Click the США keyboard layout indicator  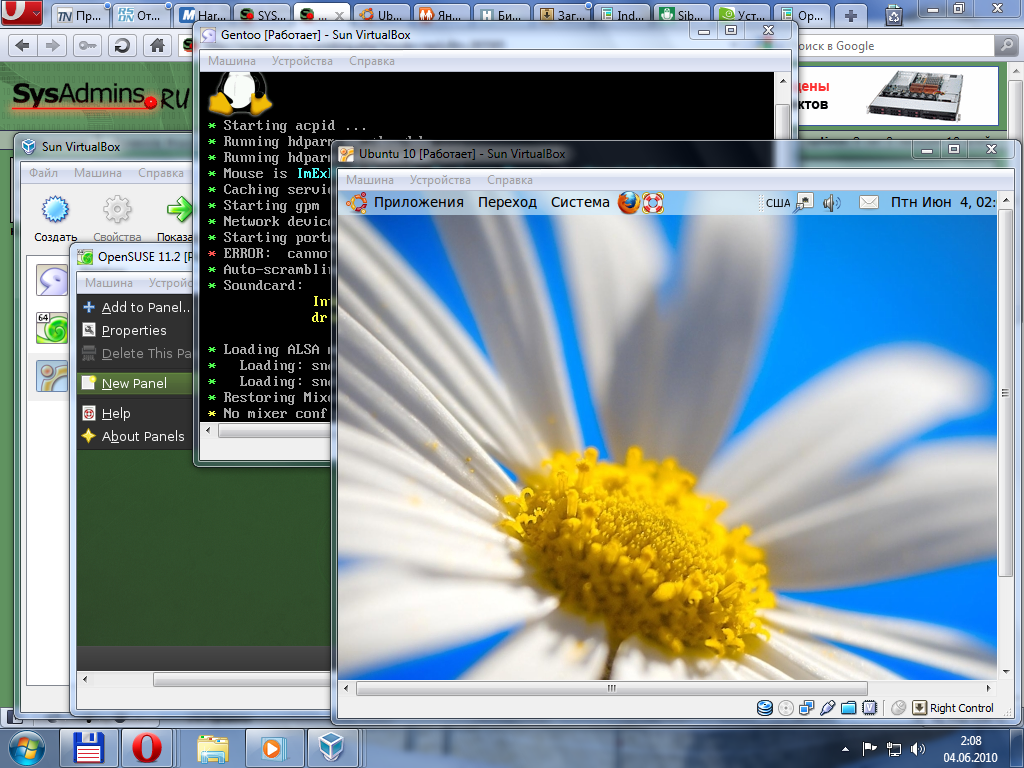tap(778, 203)
